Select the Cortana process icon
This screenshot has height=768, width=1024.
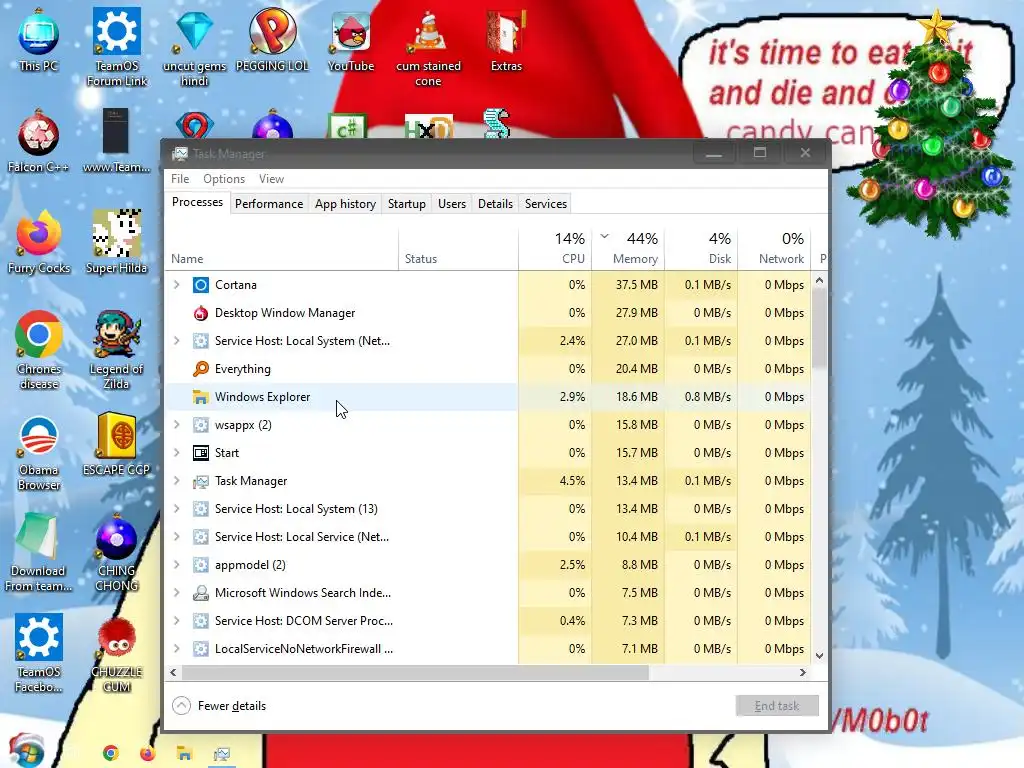point(200,285)
